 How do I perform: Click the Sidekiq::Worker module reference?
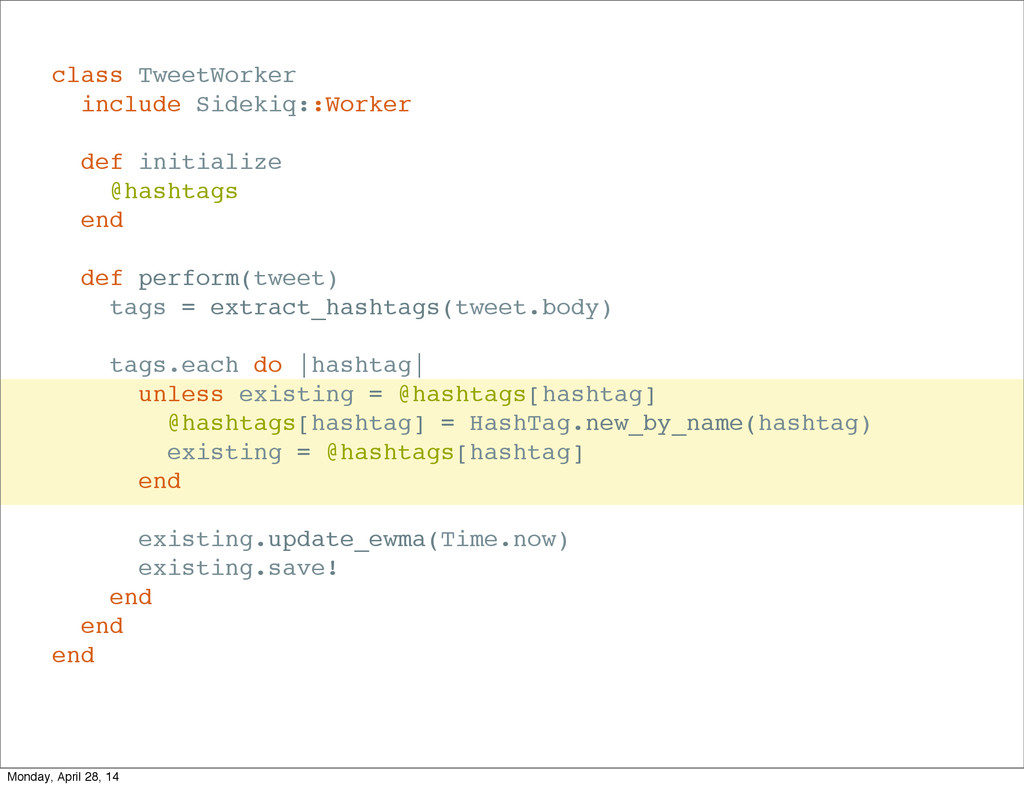click(303, 104)
